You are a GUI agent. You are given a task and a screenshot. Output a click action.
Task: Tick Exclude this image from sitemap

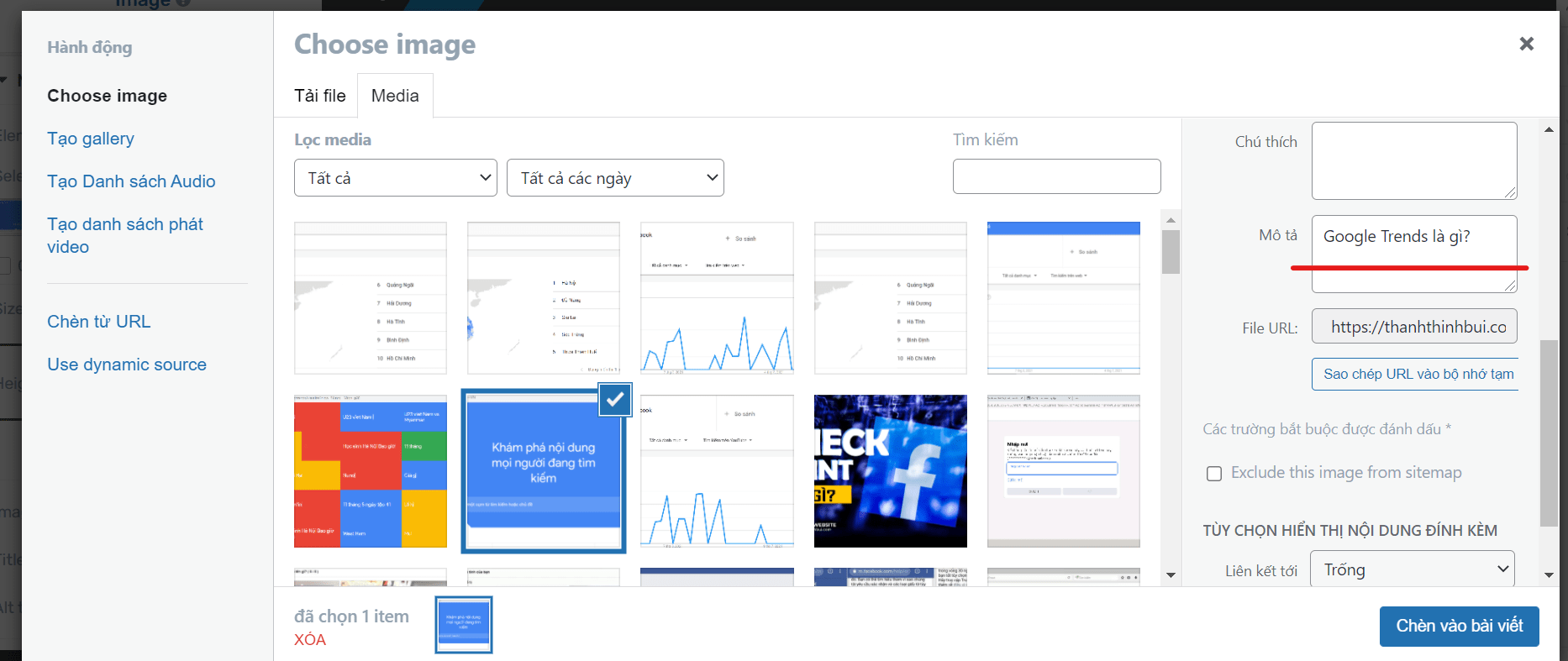click(x=1214, y=474)
